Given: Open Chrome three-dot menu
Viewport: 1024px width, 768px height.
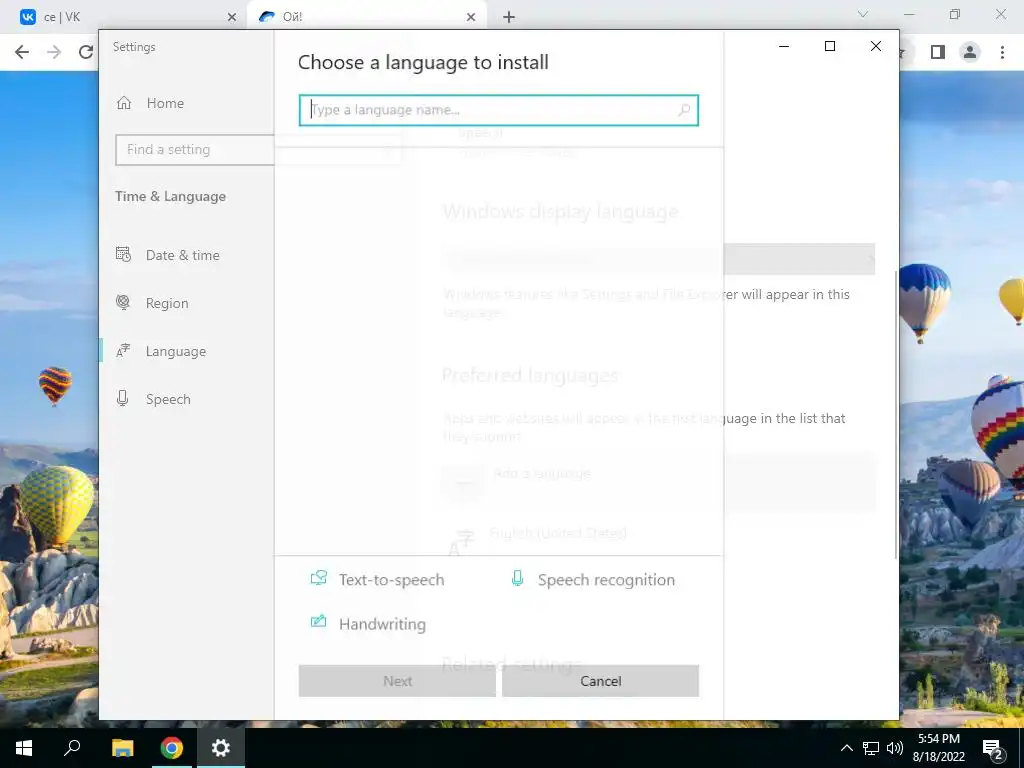Looking at the screenshot, I should [1002, 52].
